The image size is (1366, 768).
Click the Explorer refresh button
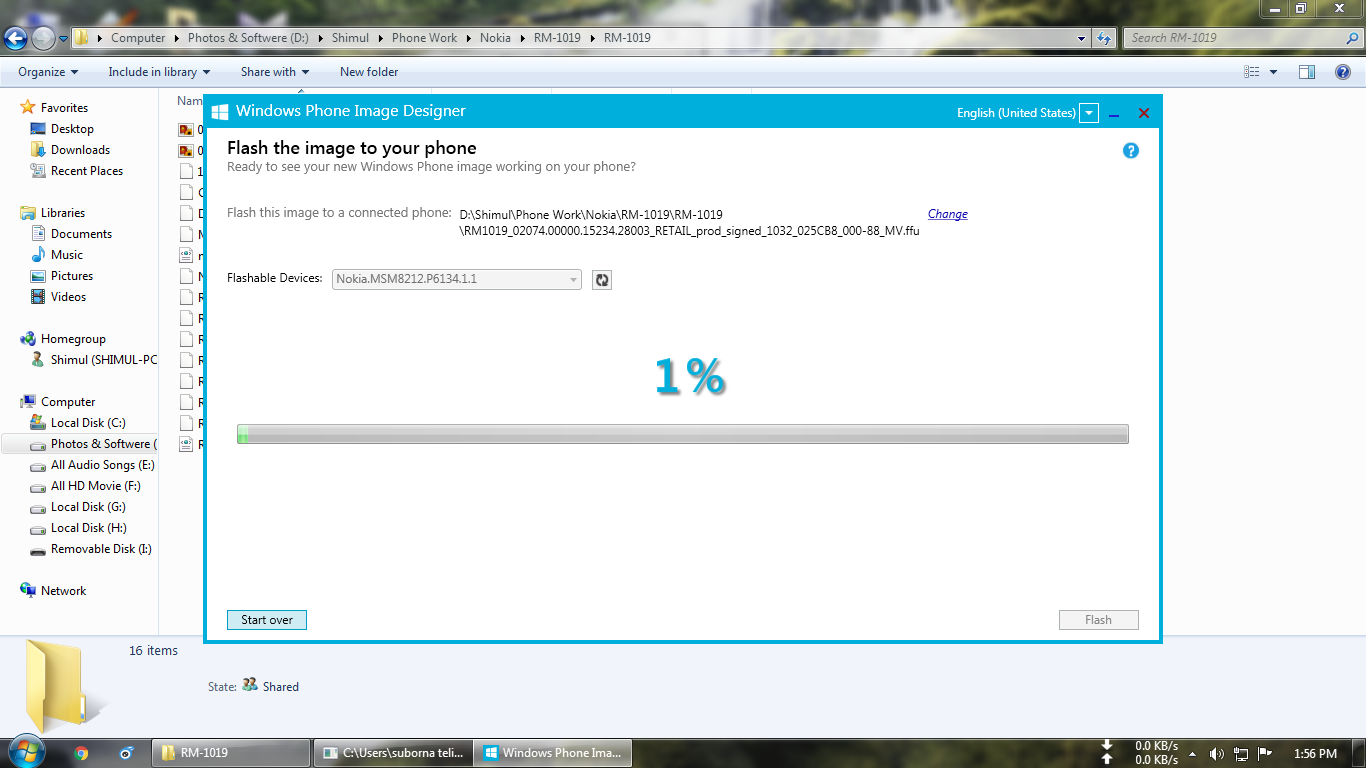(x=1104, y=38)
